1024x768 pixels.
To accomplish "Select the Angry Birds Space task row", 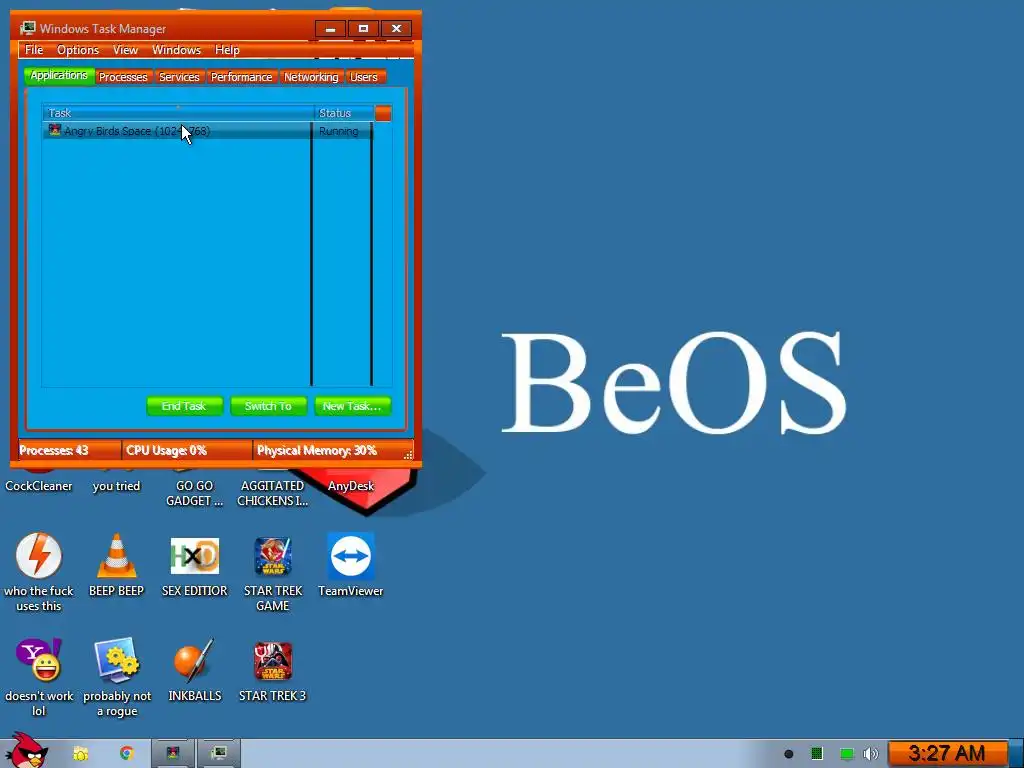I will (209, 131).
